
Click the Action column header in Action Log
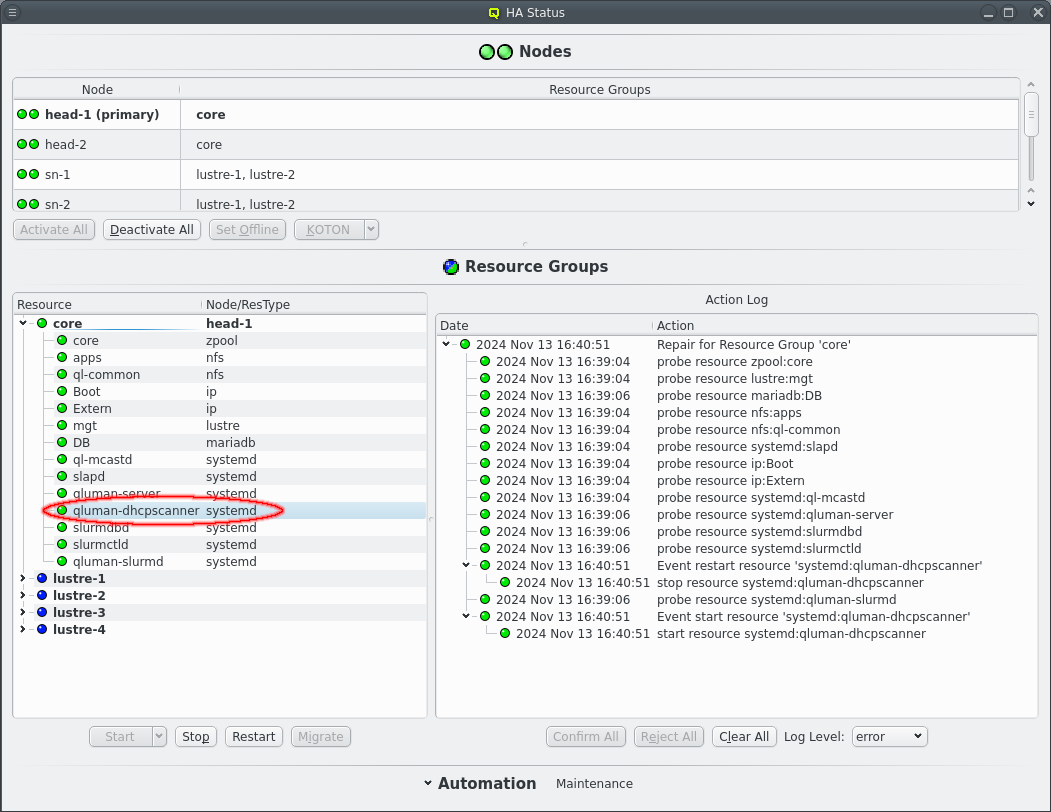pos(845,325)
